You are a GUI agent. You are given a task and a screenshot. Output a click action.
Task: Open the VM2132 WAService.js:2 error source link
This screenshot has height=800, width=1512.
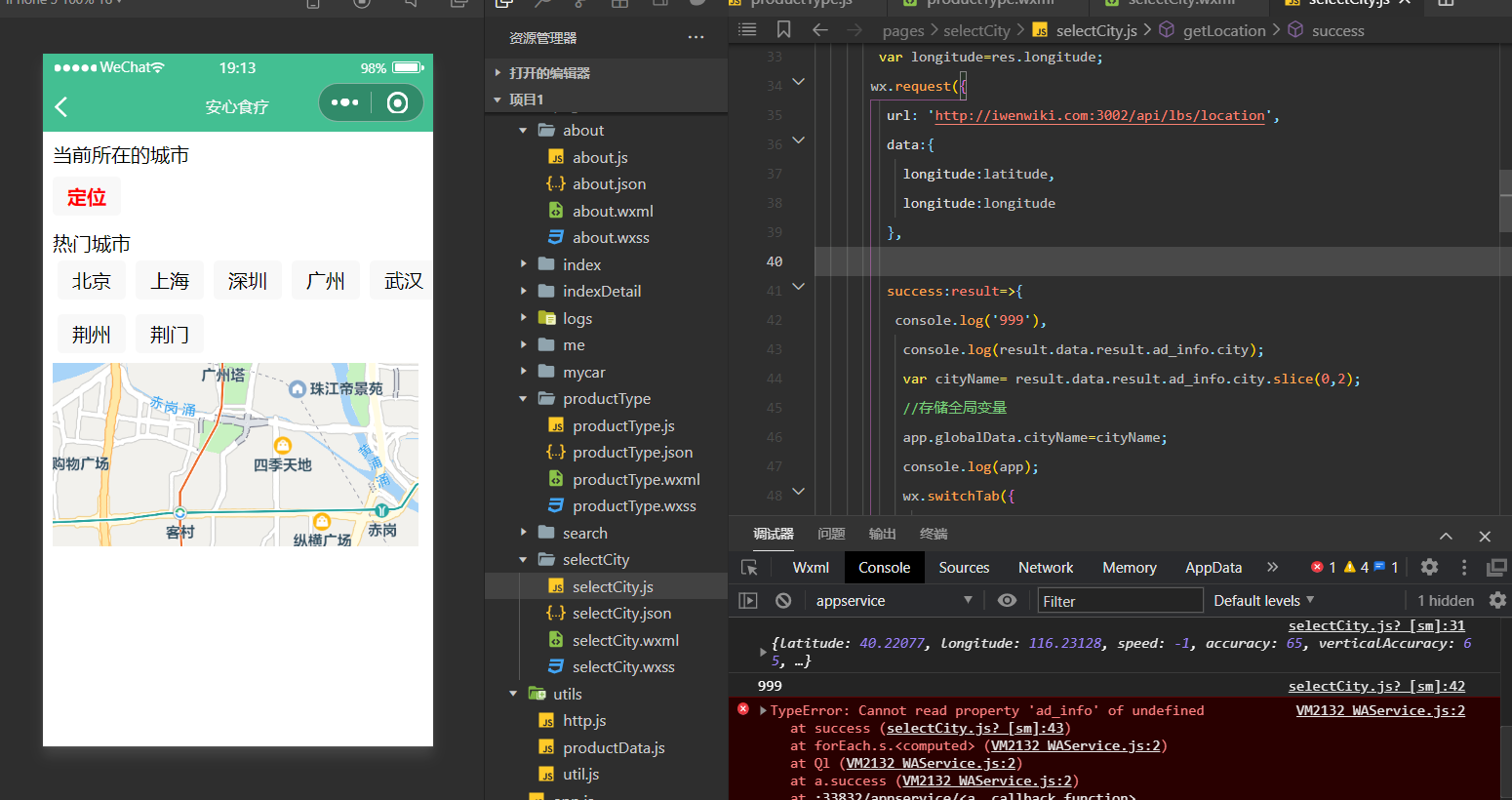click(1380, 710)
